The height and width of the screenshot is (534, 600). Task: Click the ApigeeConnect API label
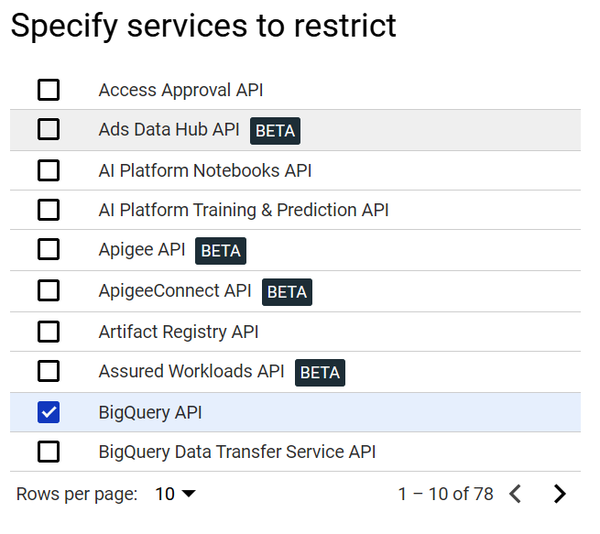[x=175, y=291]
